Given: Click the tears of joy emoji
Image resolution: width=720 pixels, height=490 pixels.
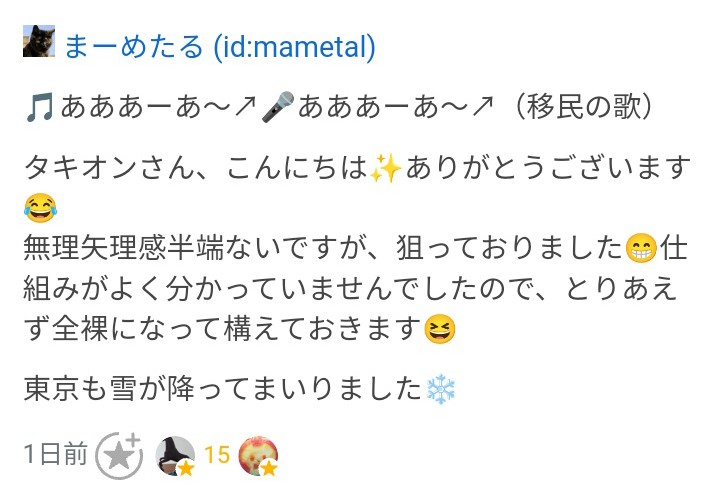Looking at the screenshot, I should (x=40, y=208).
